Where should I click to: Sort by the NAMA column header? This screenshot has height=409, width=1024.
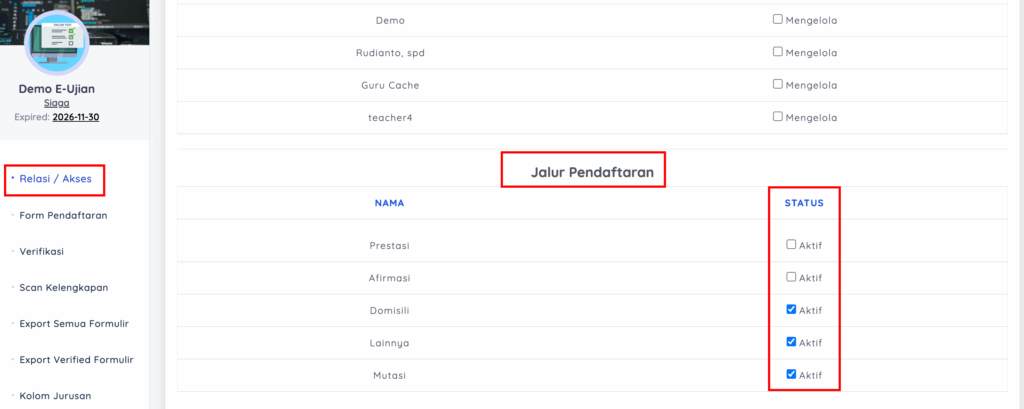point(389,203)
